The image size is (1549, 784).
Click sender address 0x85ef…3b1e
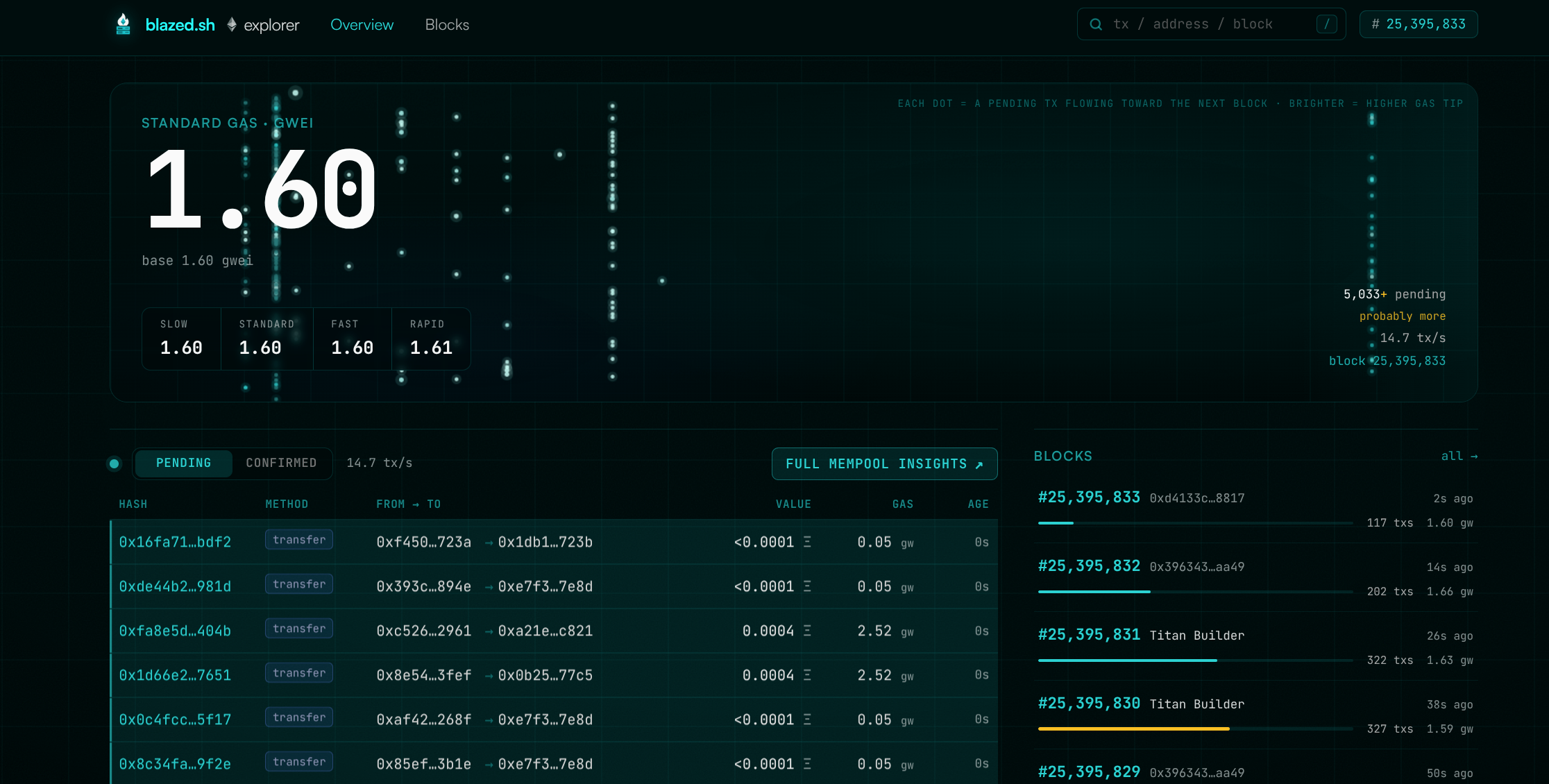(x=423, y=764)
